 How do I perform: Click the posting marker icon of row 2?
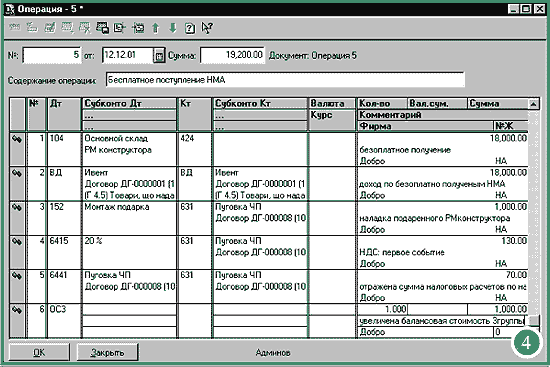(x=17, y=173)
